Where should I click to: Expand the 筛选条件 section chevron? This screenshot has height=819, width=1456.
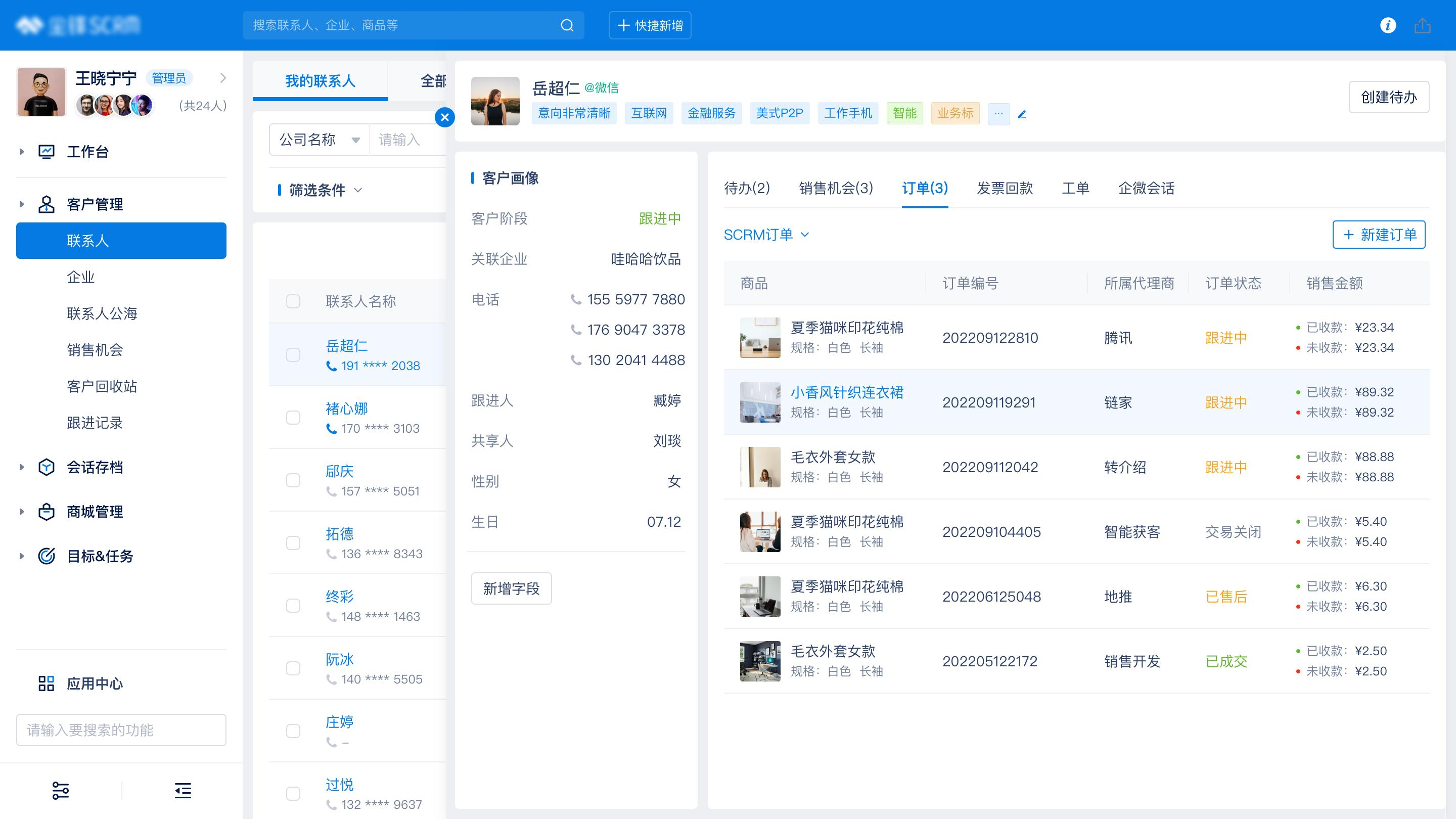(358, 190)
